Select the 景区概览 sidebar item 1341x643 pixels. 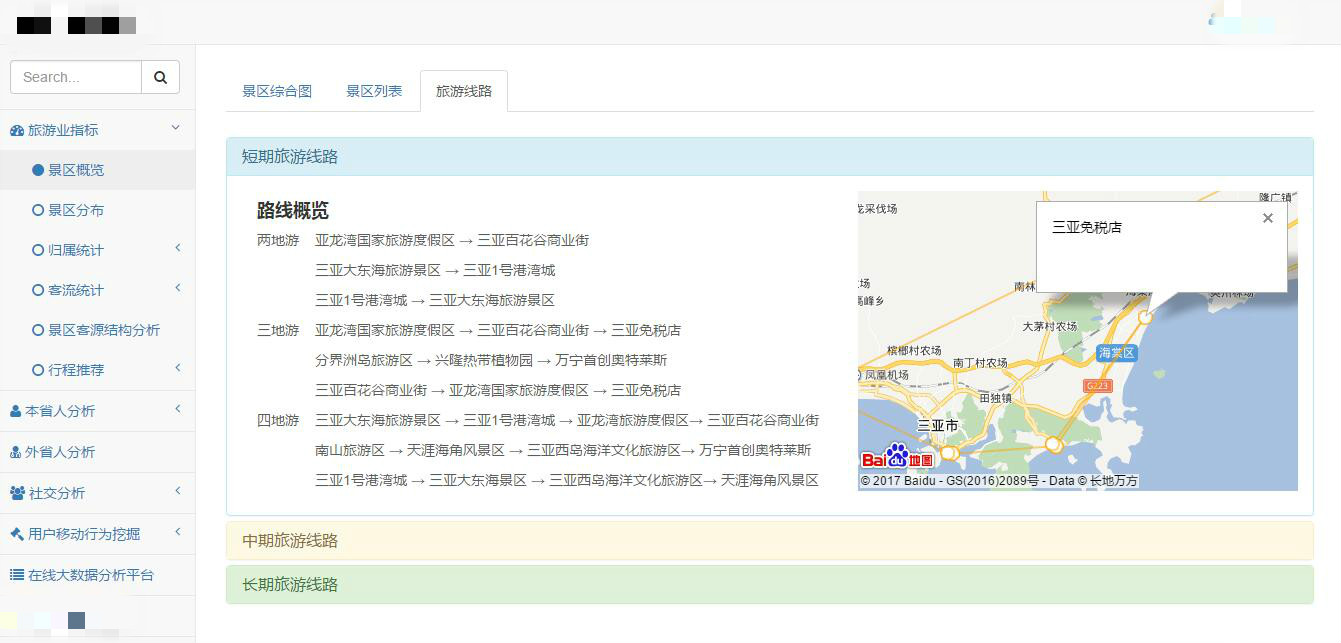tap(76, 170)
